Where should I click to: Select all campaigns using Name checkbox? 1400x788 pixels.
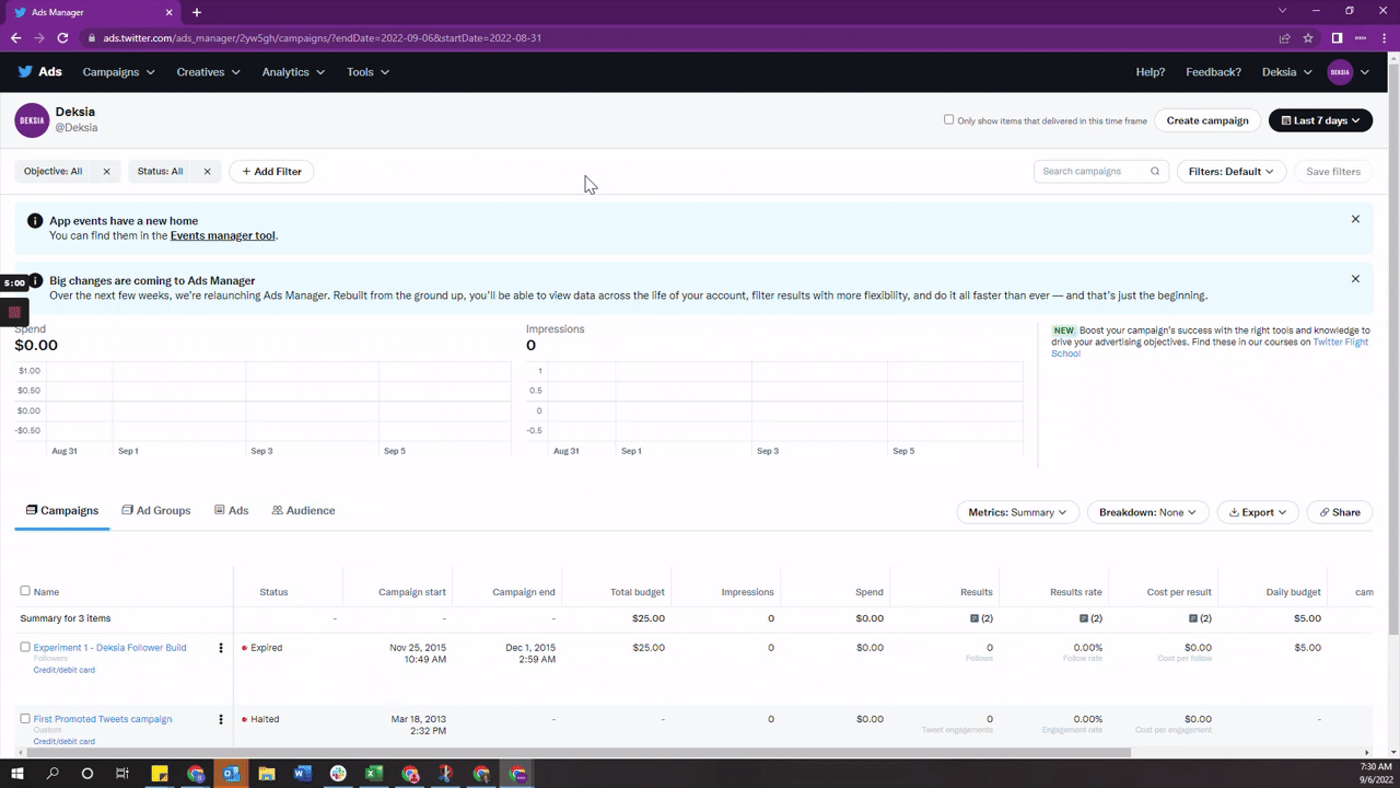coord(25,591)
